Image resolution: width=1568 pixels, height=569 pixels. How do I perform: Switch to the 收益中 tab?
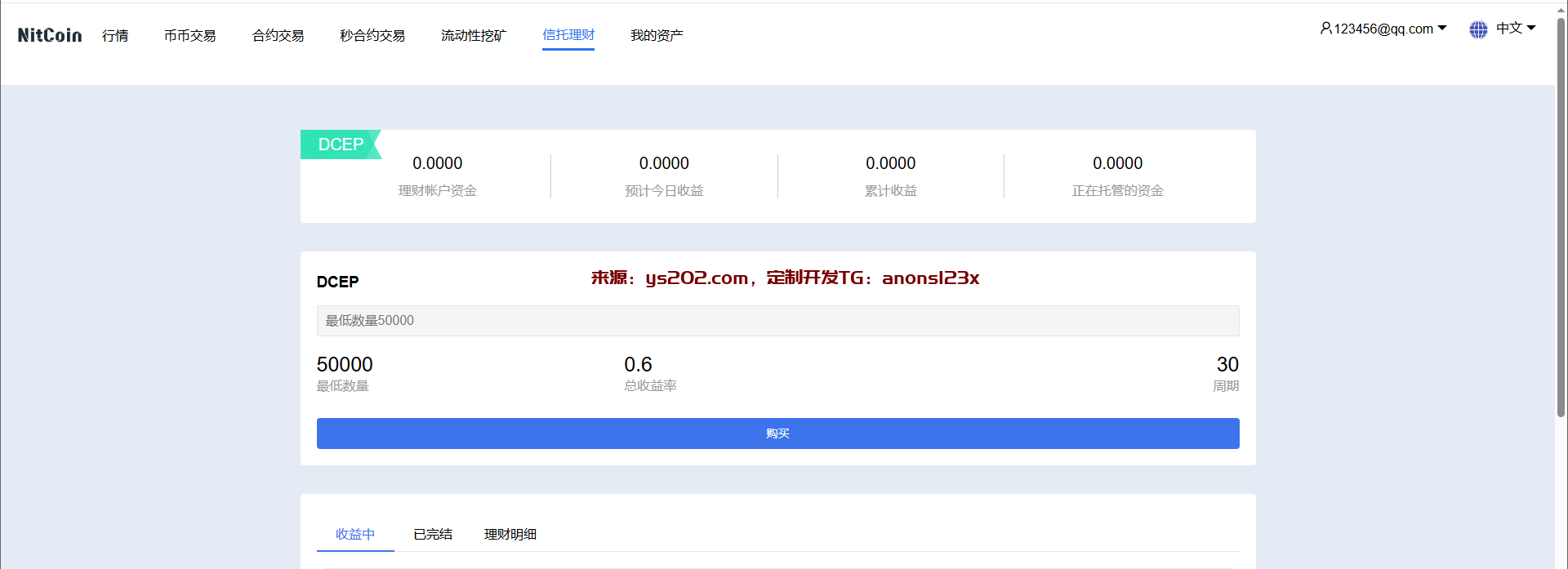[355, 534]
